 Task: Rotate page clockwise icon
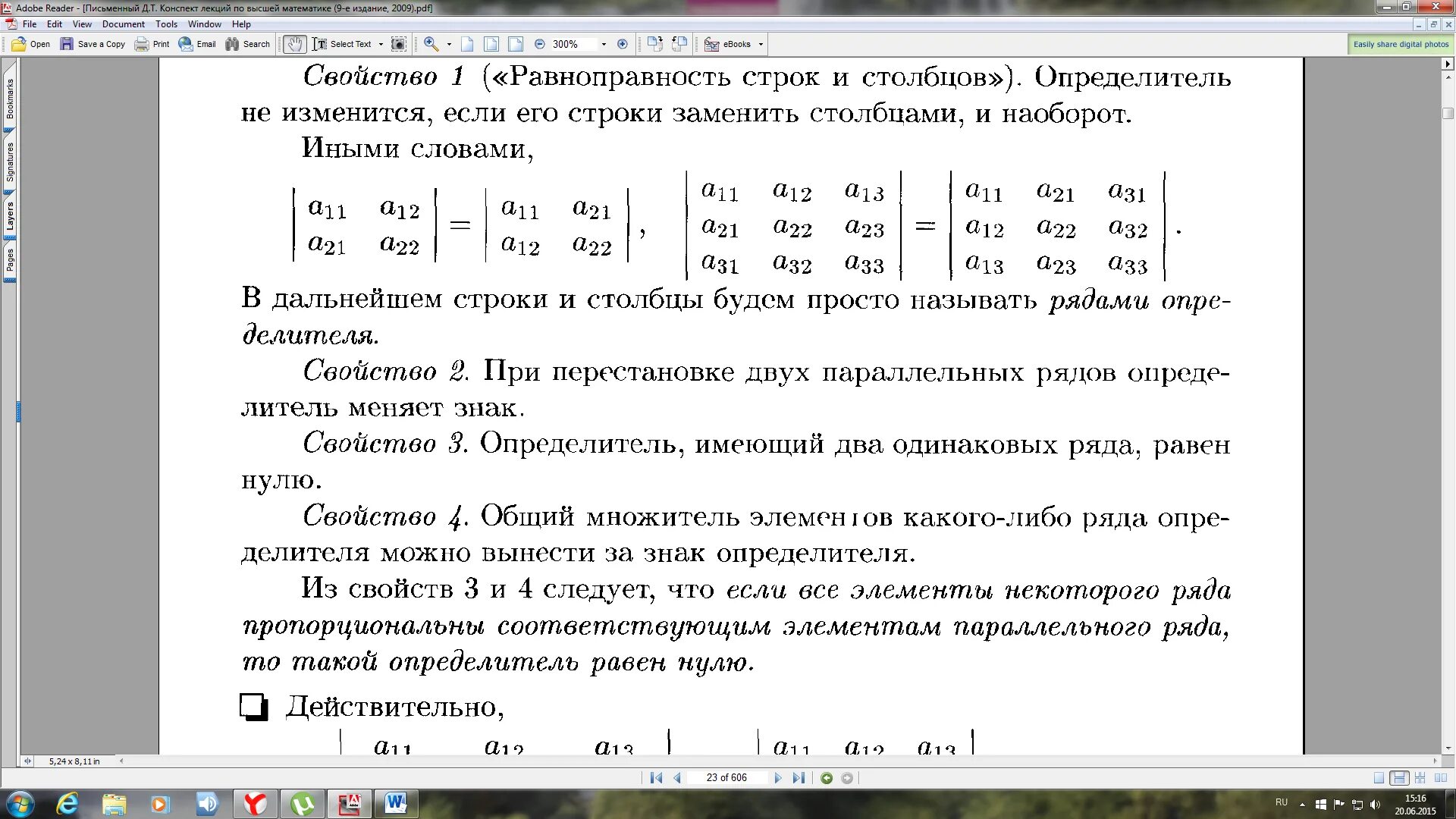(655, 44)
